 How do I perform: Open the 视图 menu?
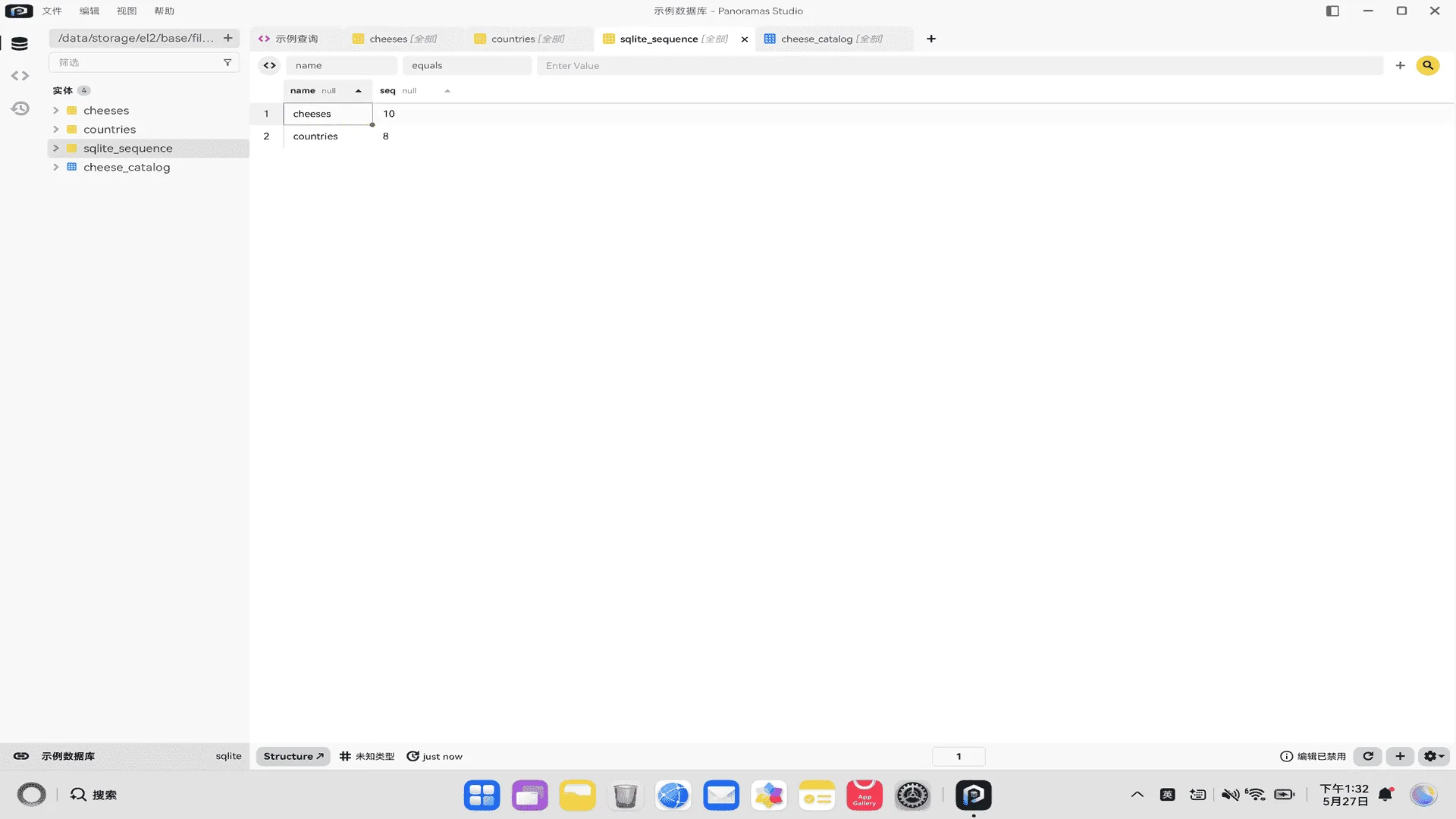(127, 11)
